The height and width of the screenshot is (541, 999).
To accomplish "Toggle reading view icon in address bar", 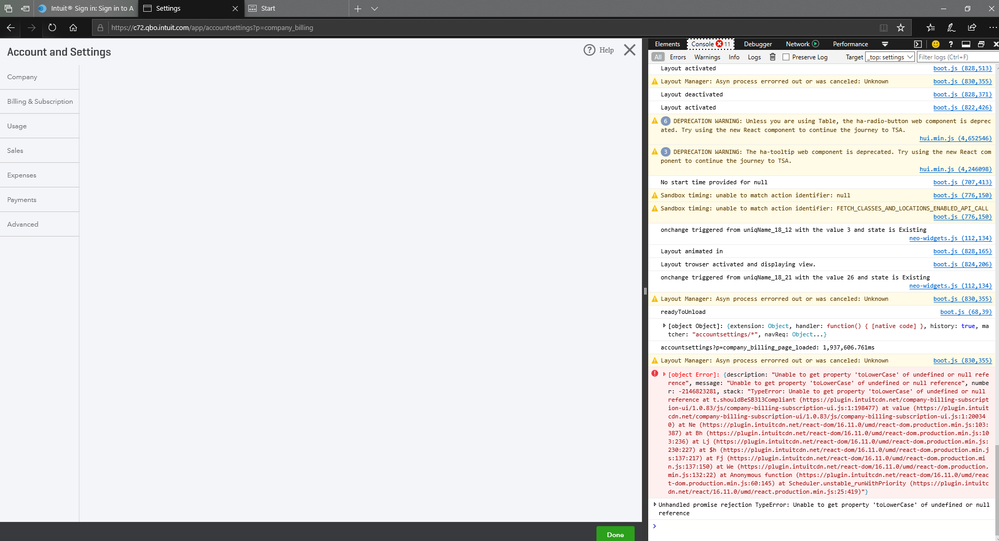I will pos(884,27).
